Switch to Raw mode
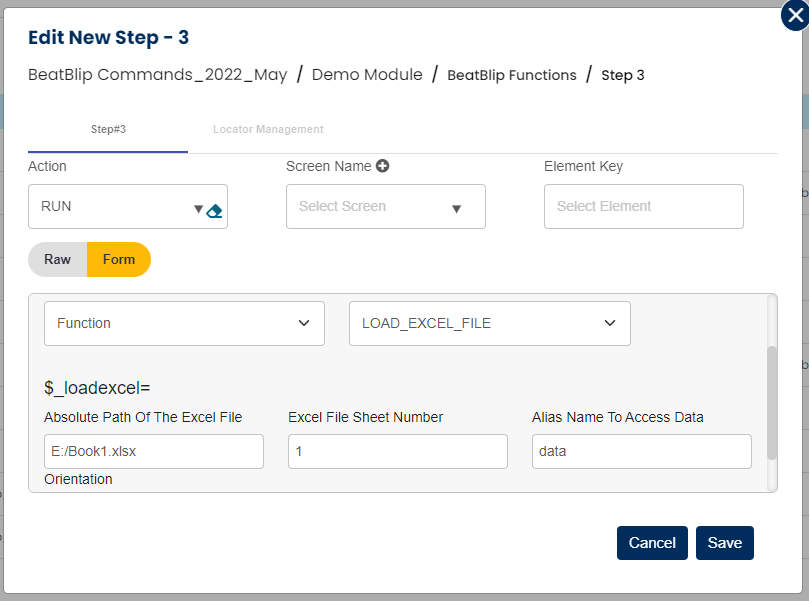Image resolution: width=809 pixels, height=601 pixels. pos(58,259)
